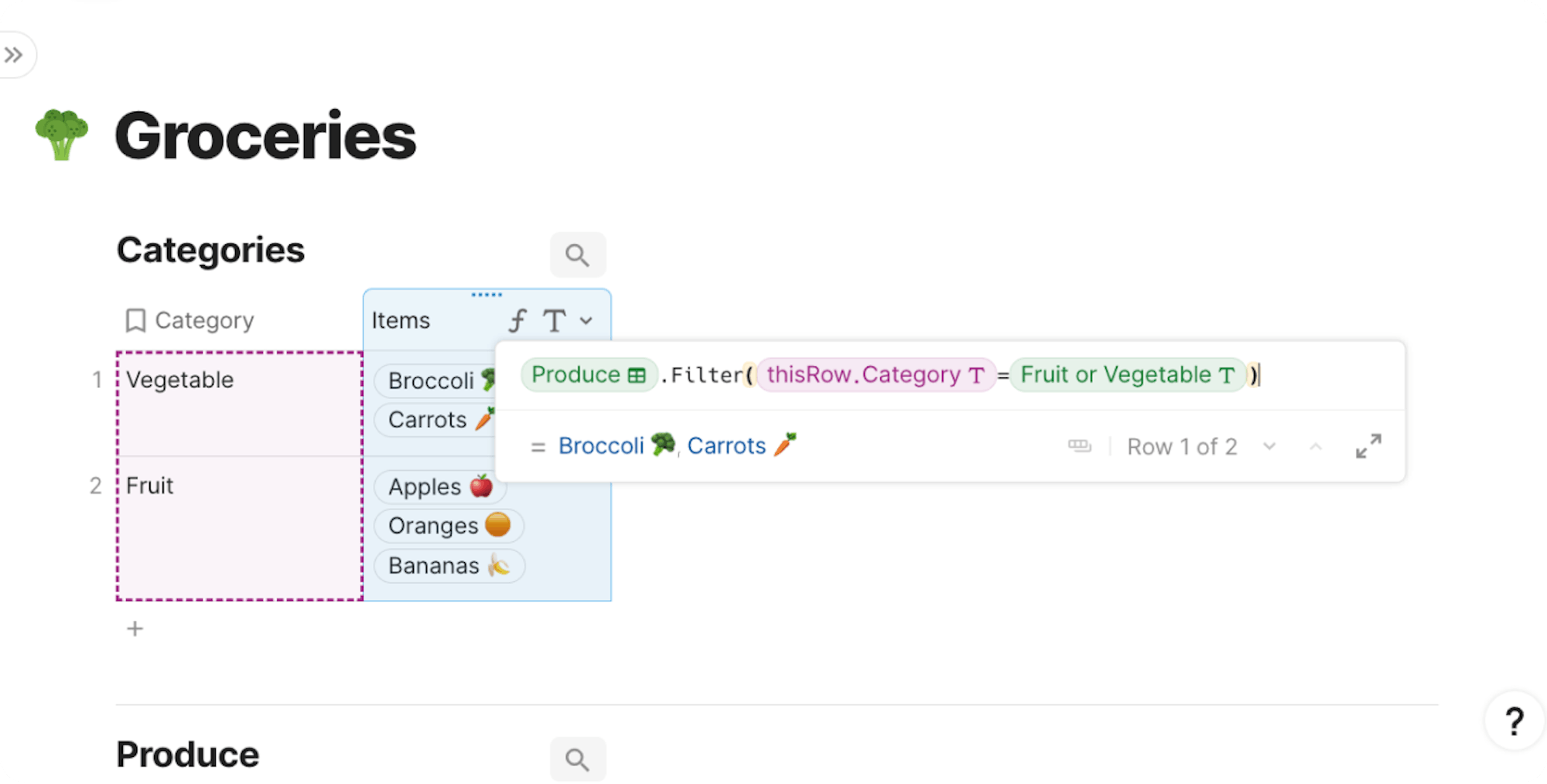Screen dimensions: 1547x784
Task: Click the text type T icon in Items header
Action: click(x=554, y=320)
